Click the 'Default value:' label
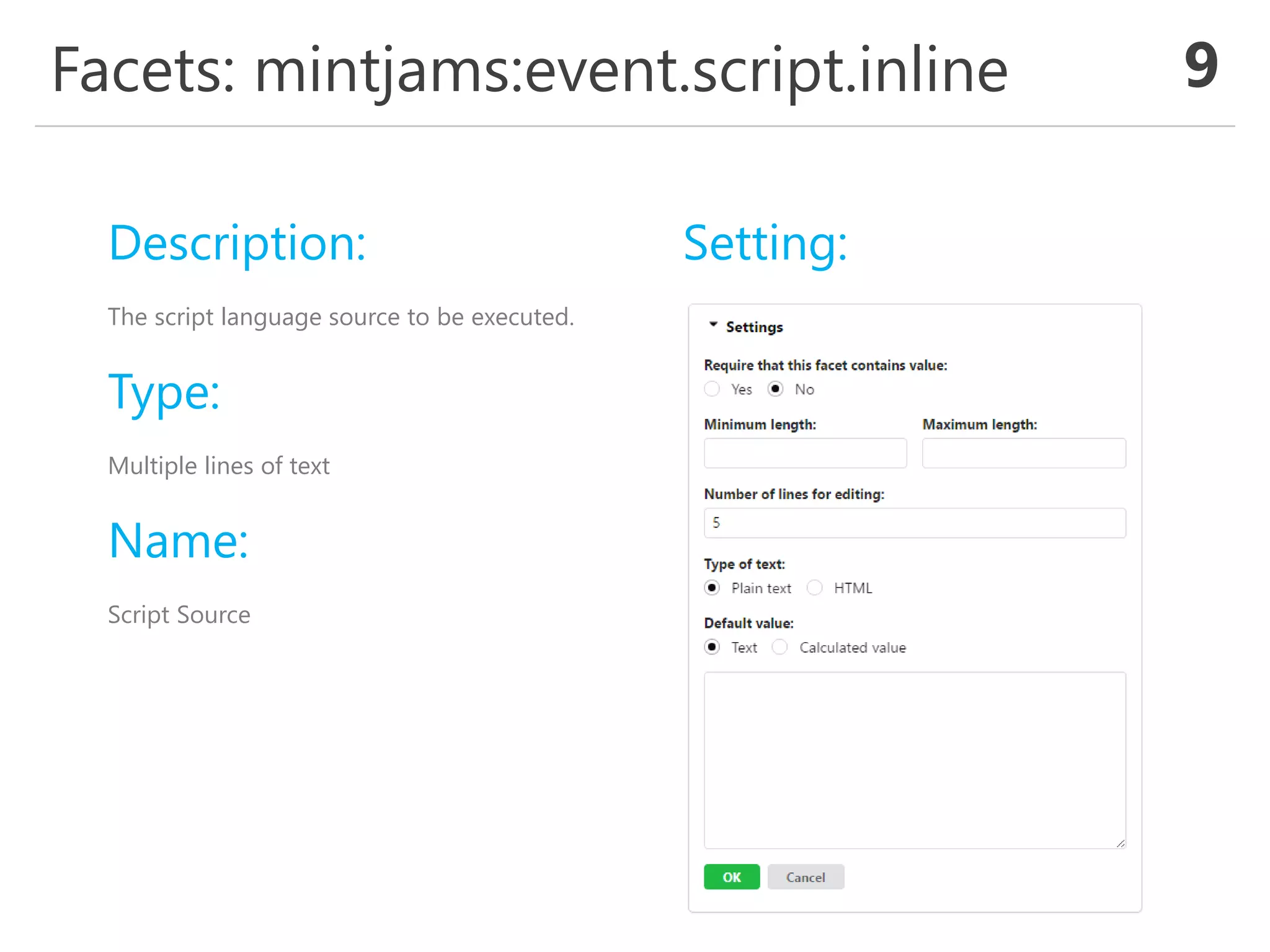Image resolution: width=1270 pixels, height=952 pixels. point(748,624)
